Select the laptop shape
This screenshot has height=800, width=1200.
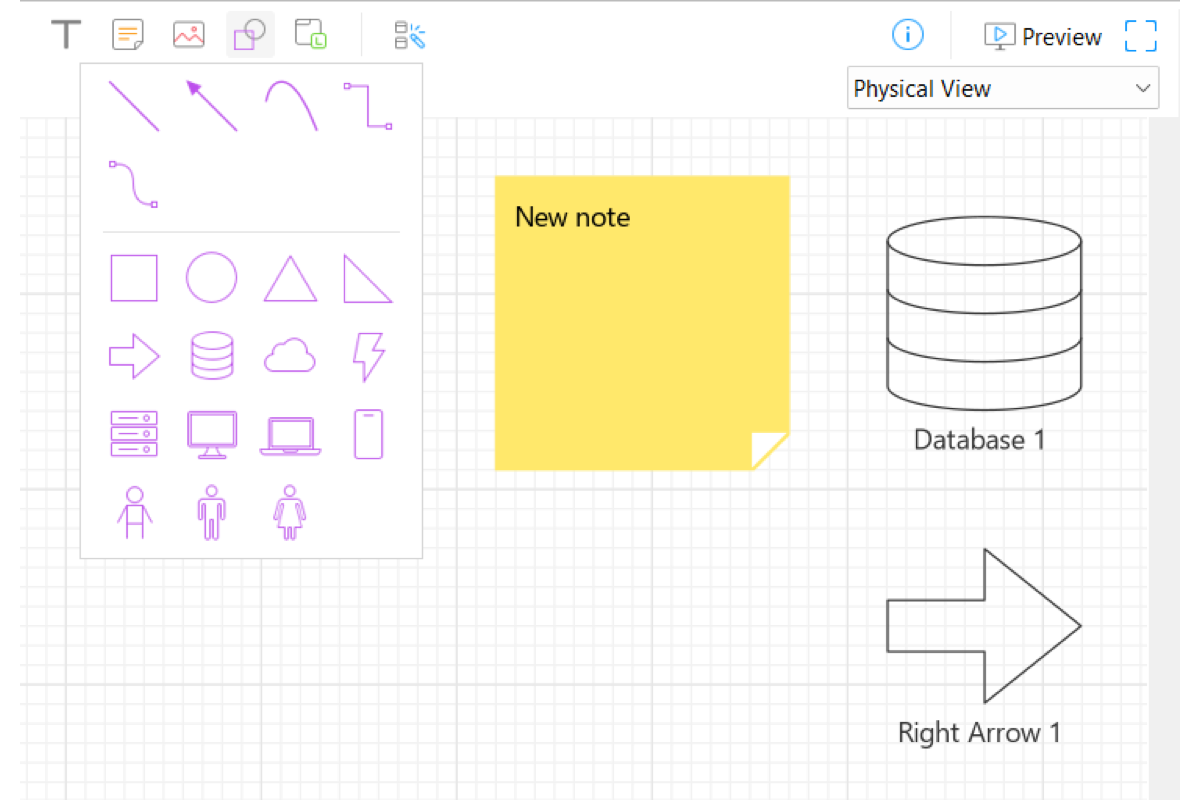coord(290,437)
